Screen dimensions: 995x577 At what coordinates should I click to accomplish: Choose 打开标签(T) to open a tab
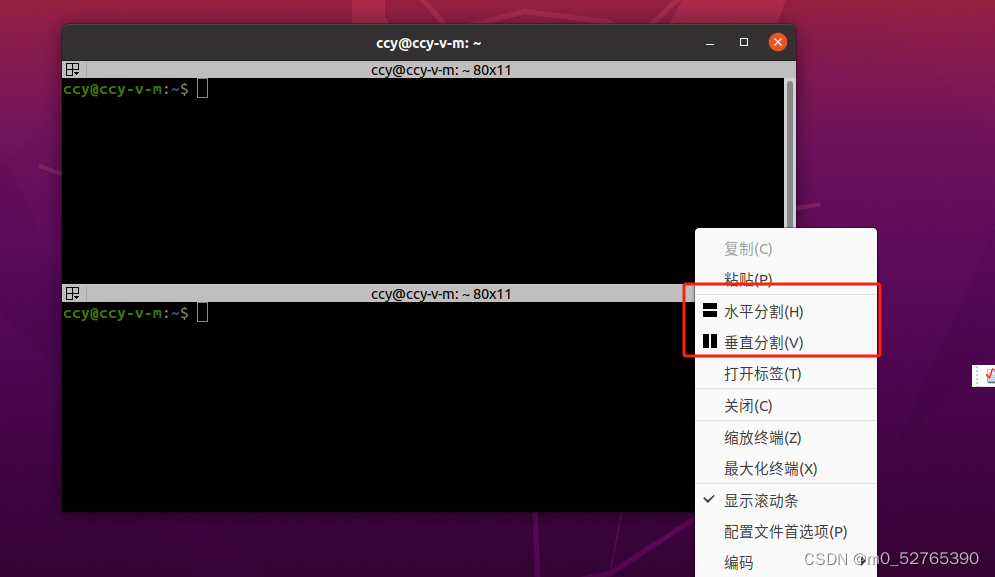(786, 374)
